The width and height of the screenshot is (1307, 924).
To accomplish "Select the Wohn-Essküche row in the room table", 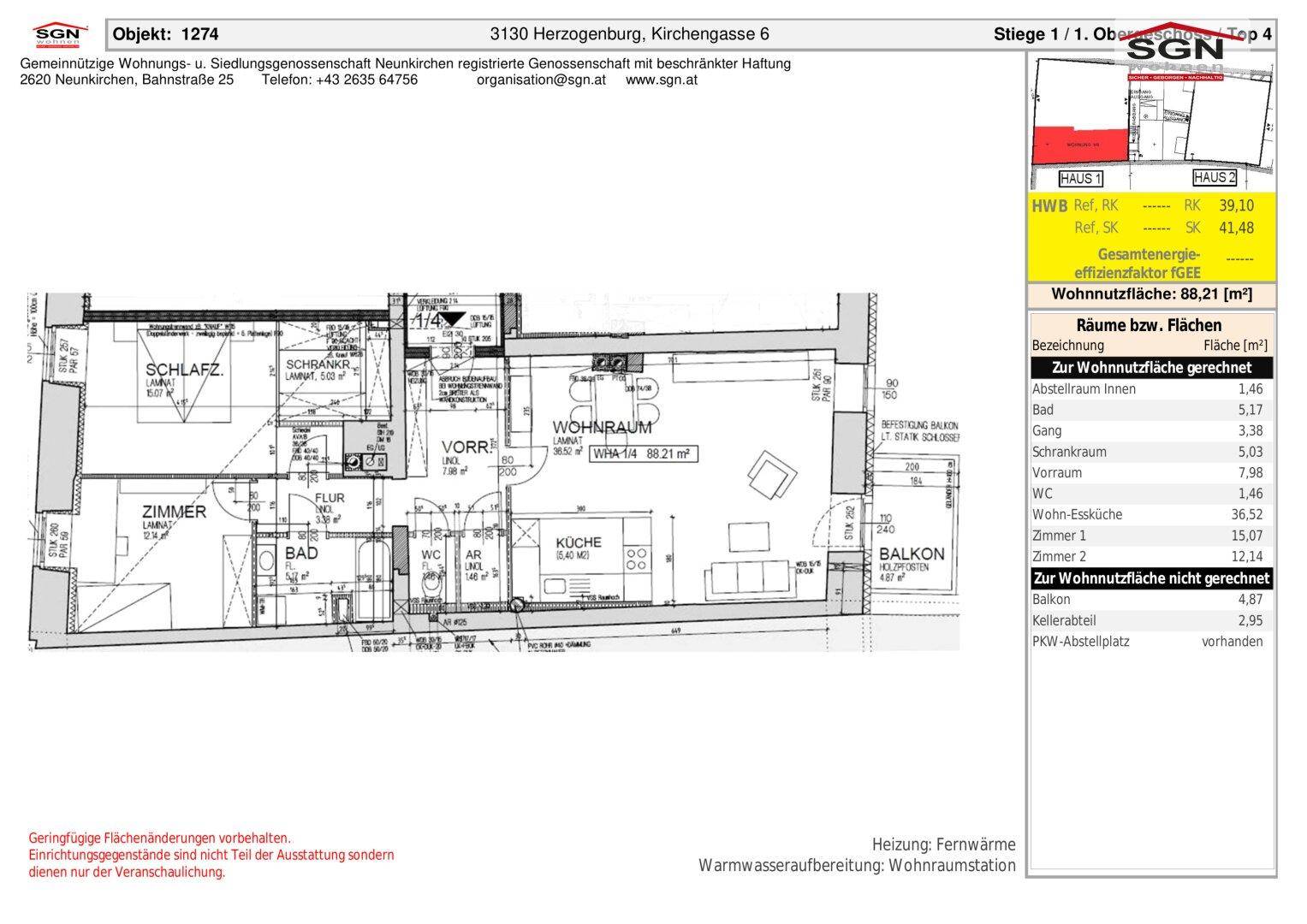I will pyautogui.click(x=1151, y=514).
